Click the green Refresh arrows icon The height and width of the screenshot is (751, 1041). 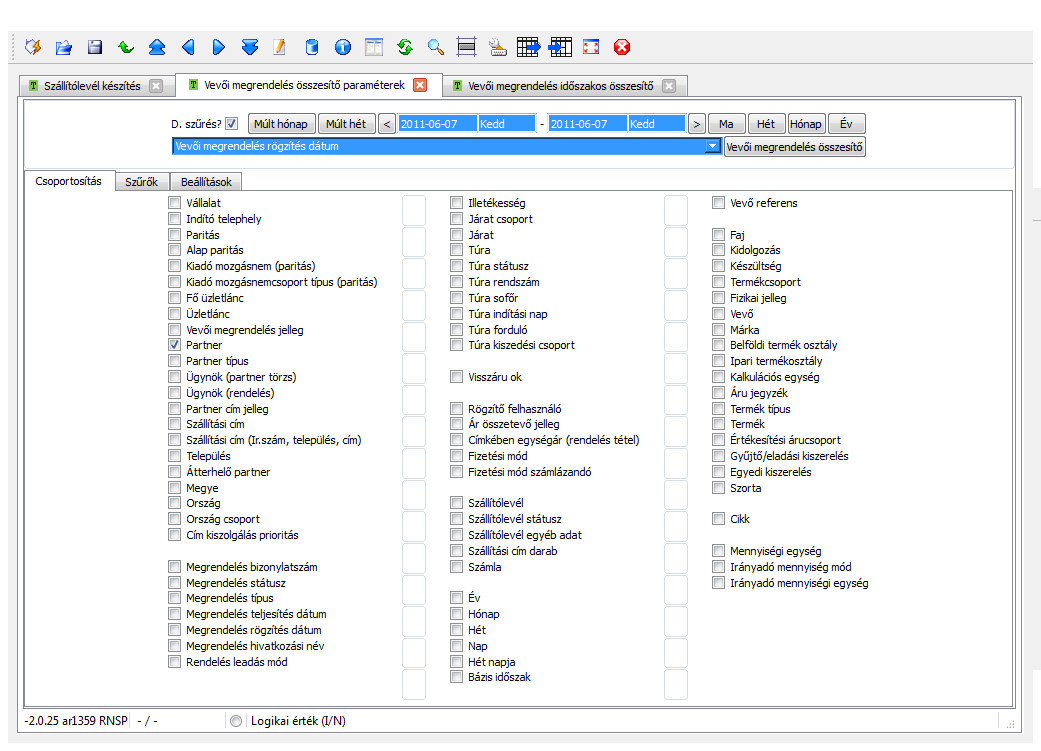pos(404,47)
